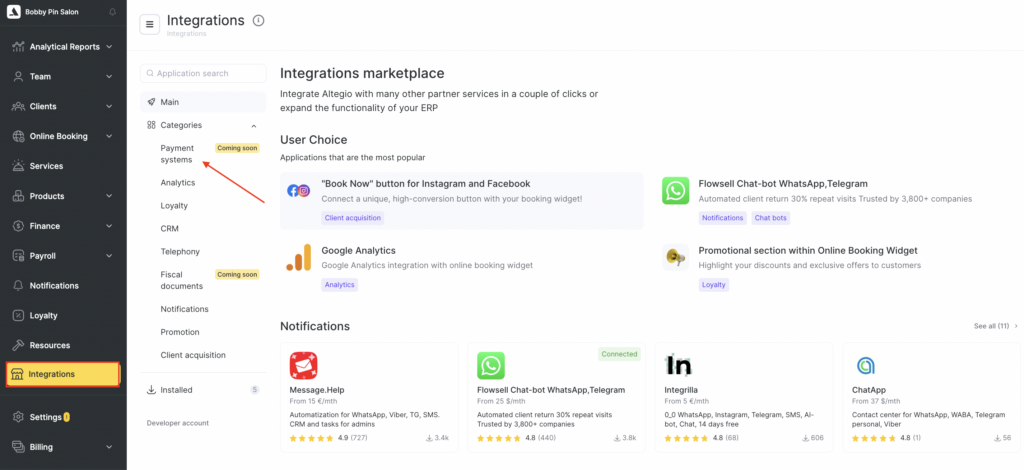Click the ChatApp logo icon
The image size is (1024, 470).
(866, 365)
